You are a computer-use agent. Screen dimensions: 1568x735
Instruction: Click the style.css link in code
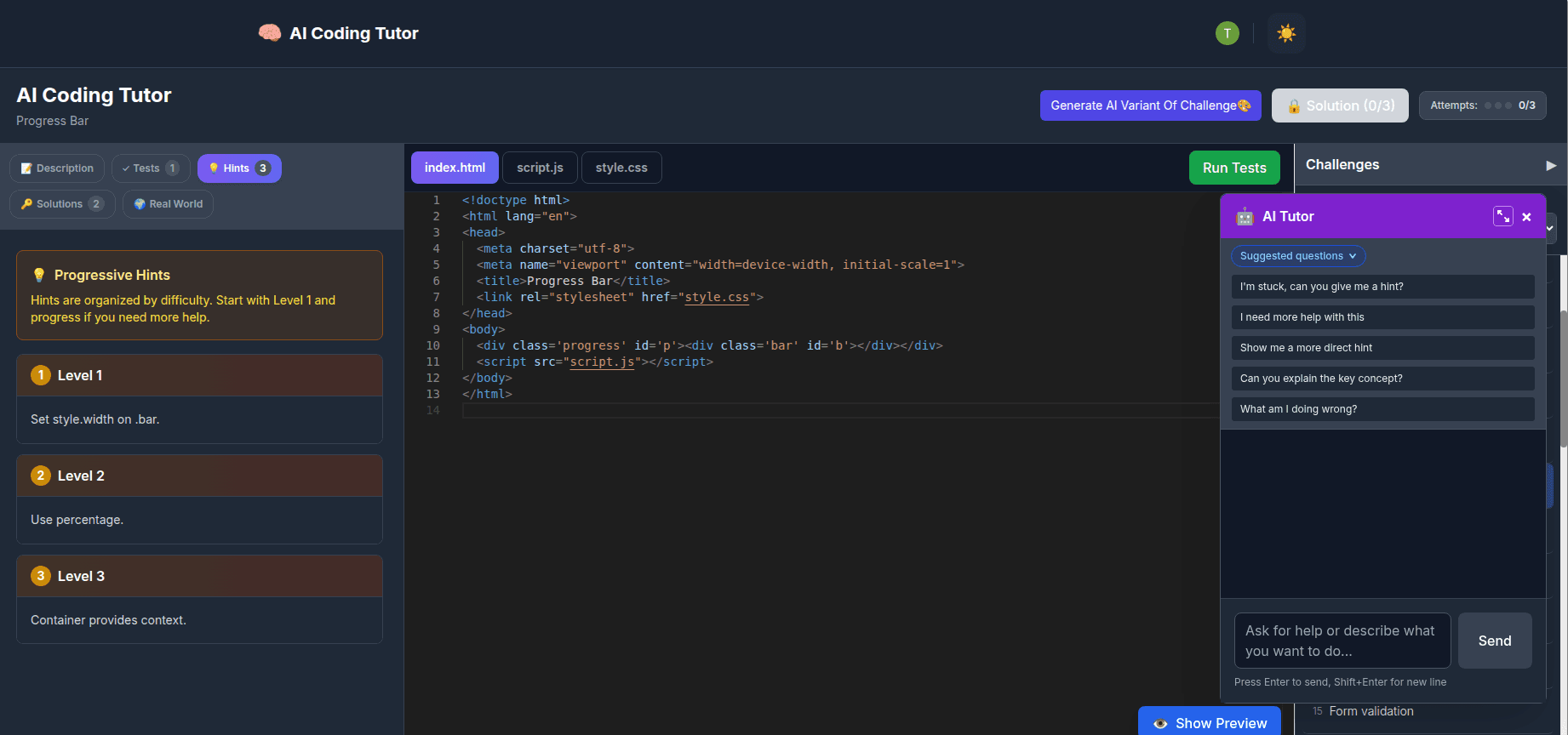point(717,297)
